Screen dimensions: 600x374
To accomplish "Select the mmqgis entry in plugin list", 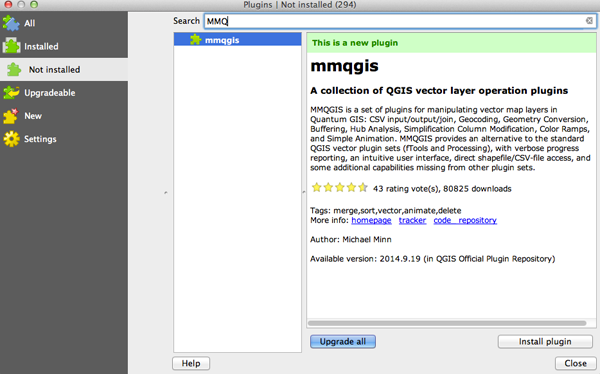I will tap(237, 39).
